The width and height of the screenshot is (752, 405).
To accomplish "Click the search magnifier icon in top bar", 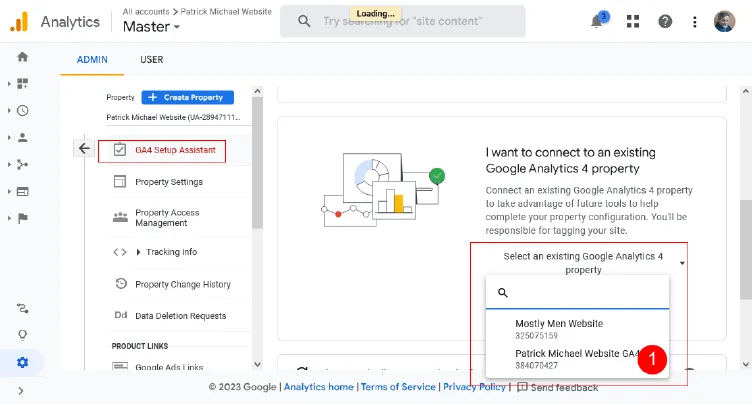I will (x=304, y=21).
